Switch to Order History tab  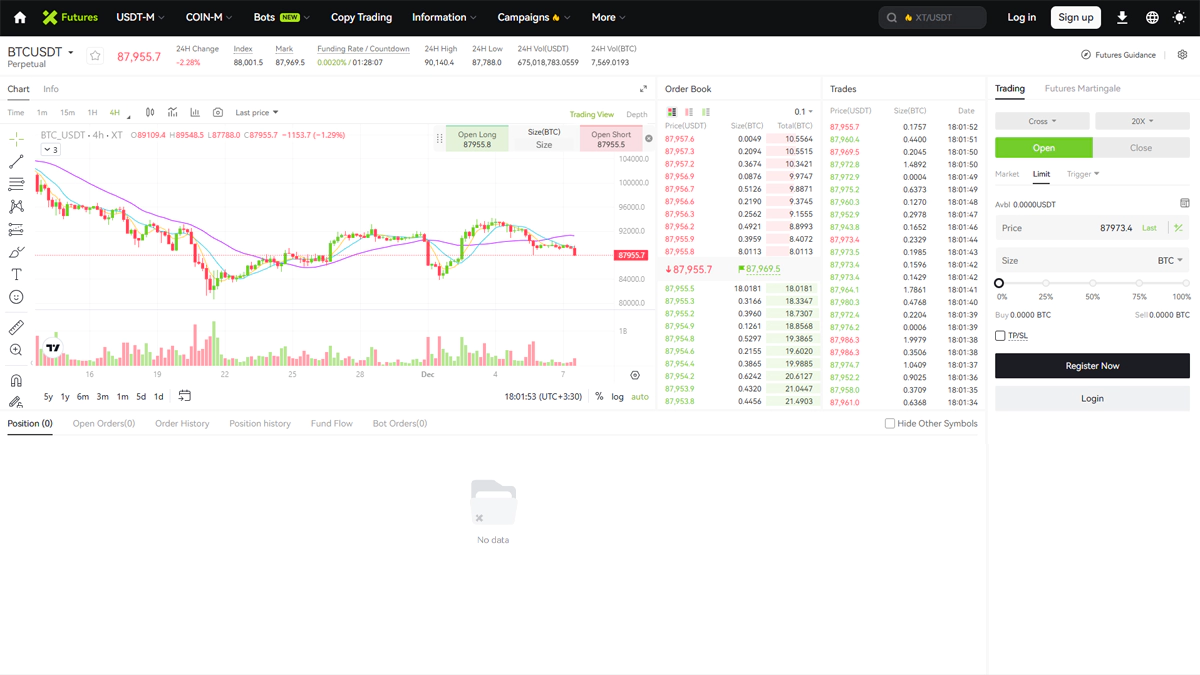tap(182, 424)
